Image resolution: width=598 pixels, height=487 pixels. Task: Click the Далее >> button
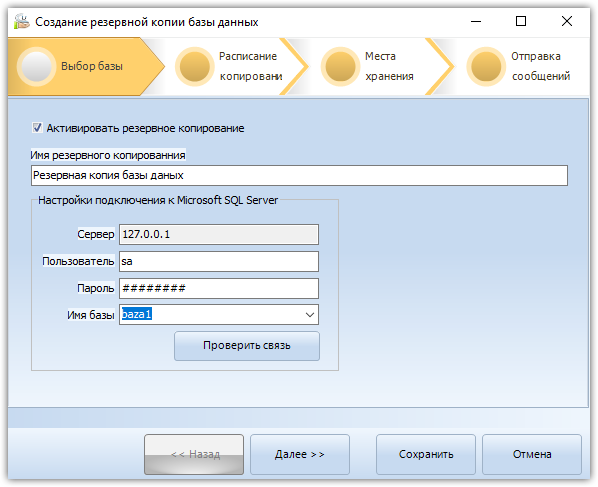click(300, 454)
